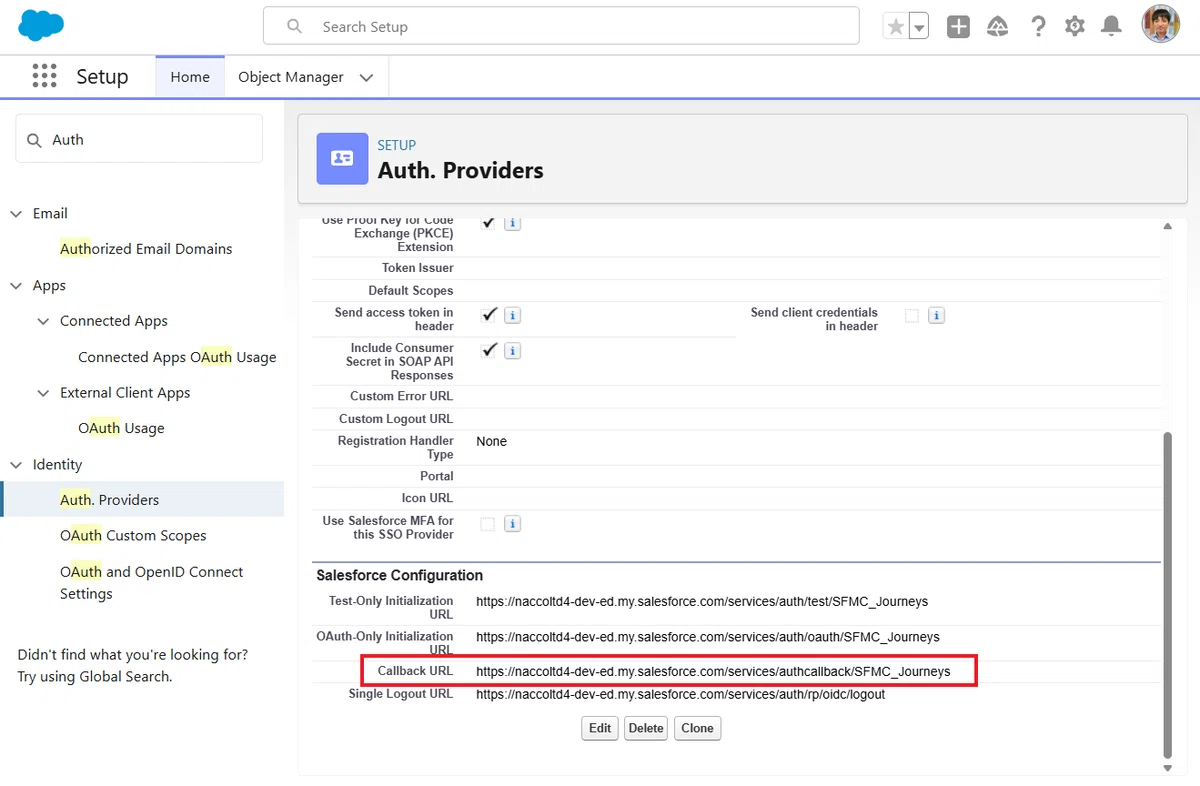
Task: Click the PKCE extension info icon
Action: (512, 223)
